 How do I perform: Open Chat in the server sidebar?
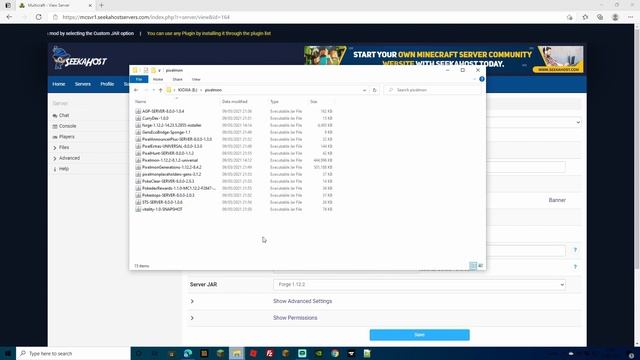pyautogui.click(x=64, y=116)
